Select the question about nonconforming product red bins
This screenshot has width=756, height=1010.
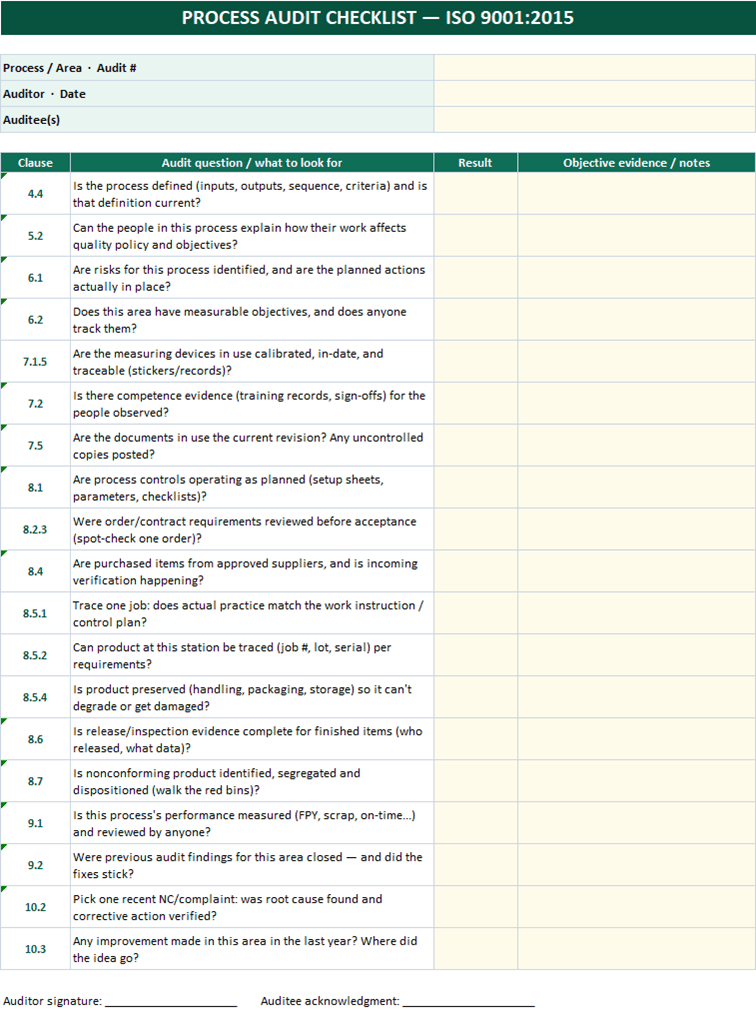pyautogui.click(x=252, y=781)
